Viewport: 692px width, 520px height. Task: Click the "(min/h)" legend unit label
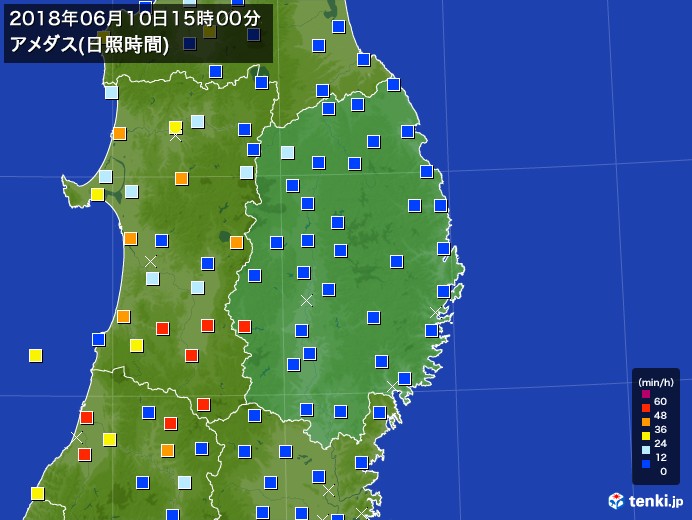click(x=656, y=382)
